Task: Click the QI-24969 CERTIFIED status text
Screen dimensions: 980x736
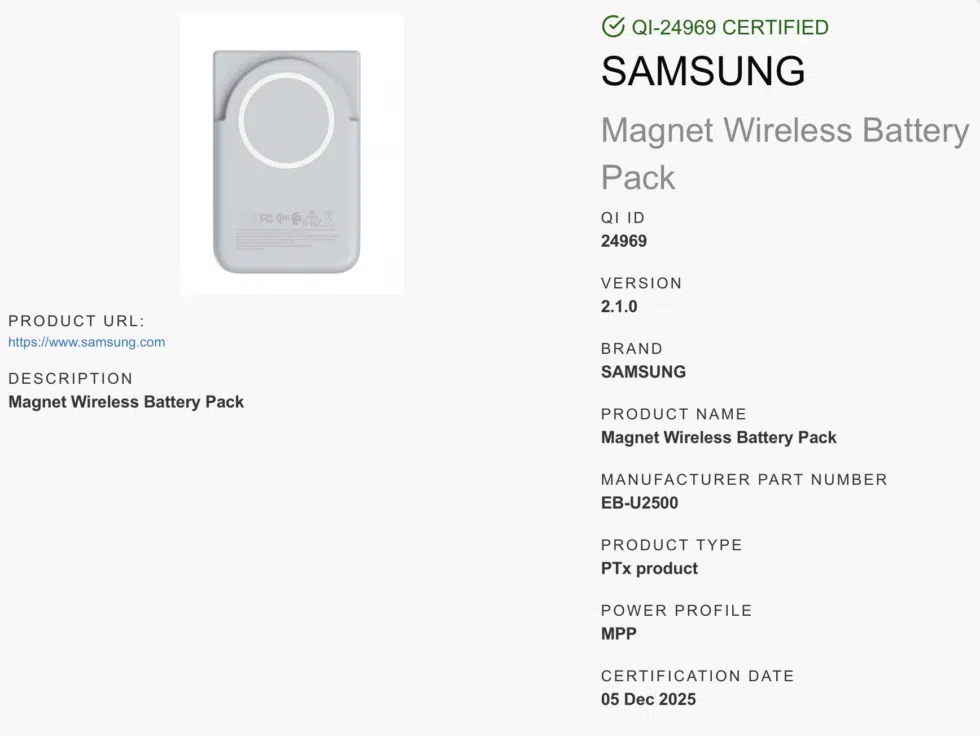Action: [x=730, y=27]
